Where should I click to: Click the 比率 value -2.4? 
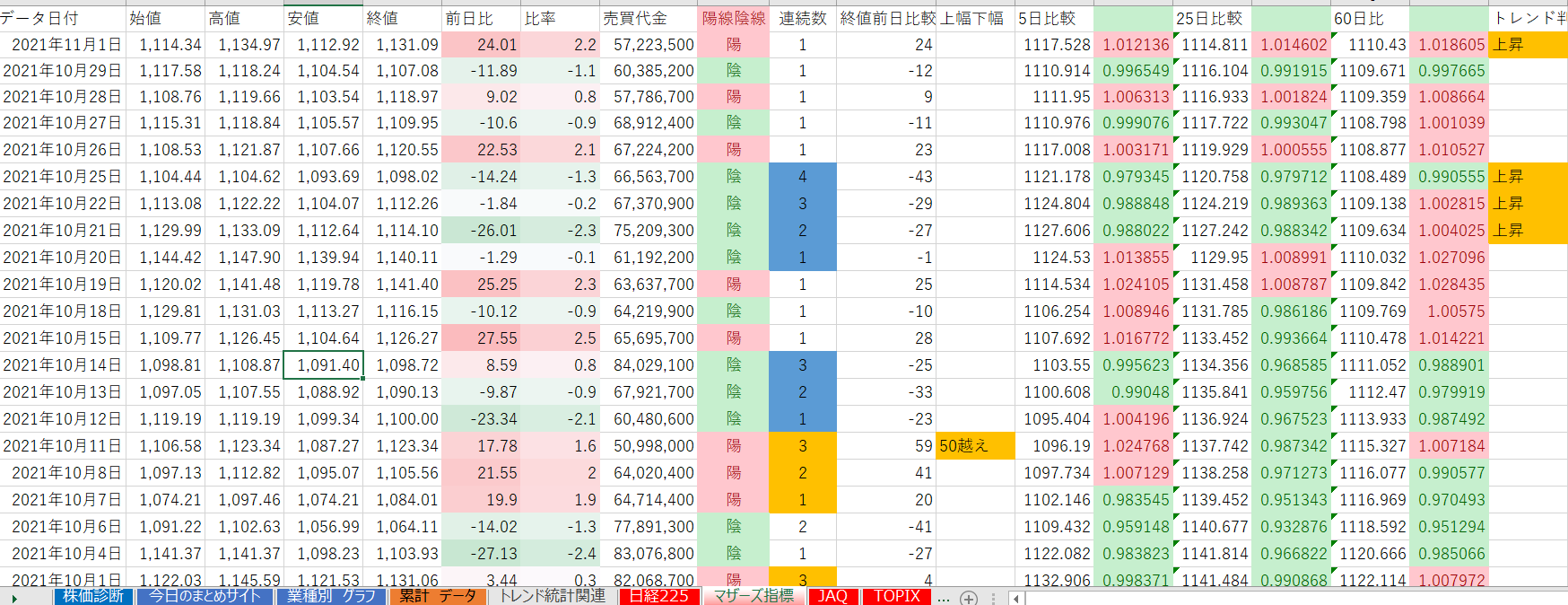pos(560,554)
